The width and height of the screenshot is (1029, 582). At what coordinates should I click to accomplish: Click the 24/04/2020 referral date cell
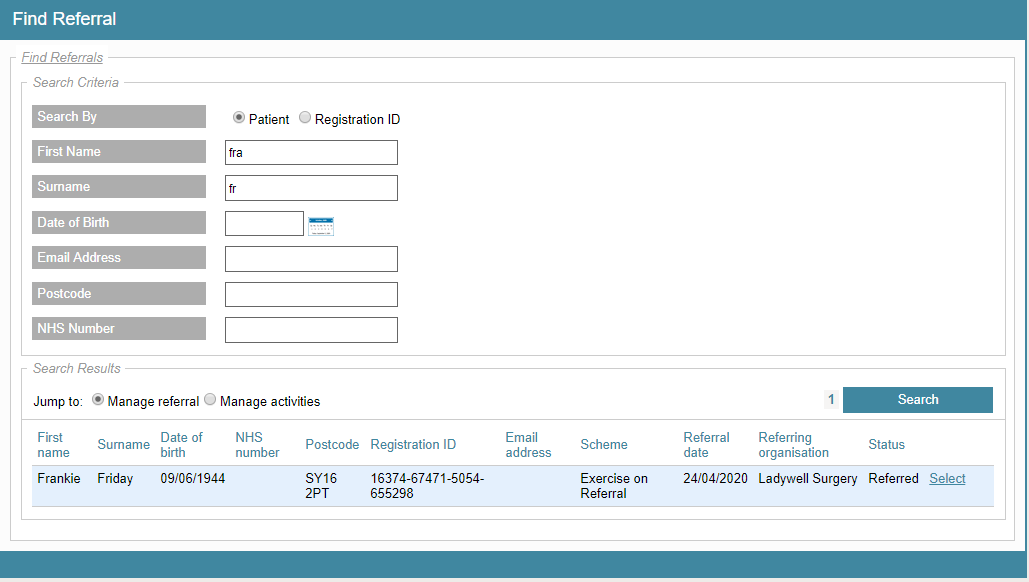click(715, 478)
